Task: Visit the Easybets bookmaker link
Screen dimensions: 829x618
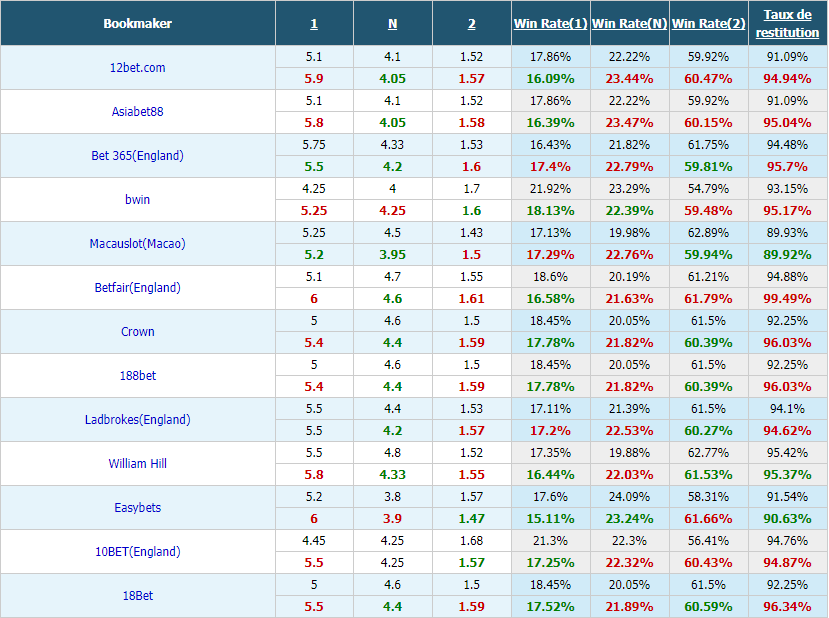Action: coord(137,508)
